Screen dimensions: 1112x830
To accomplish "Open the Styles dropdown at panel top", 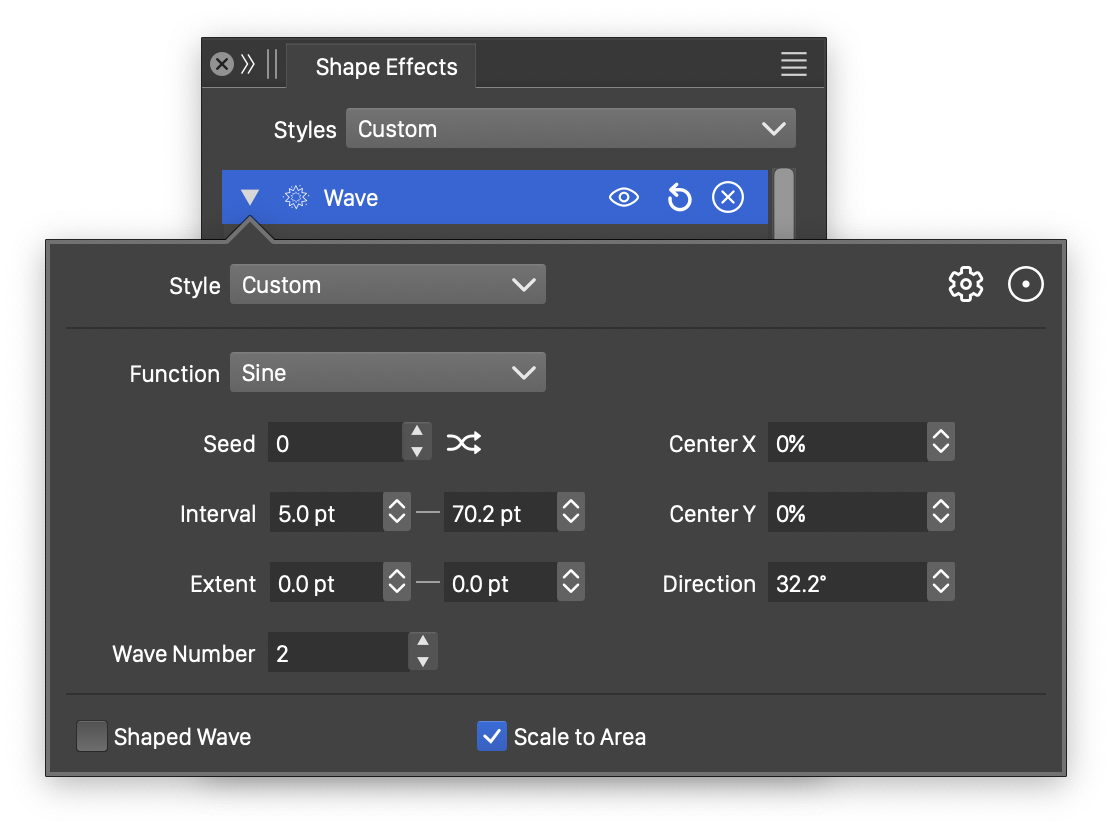I will click(570, 129).
